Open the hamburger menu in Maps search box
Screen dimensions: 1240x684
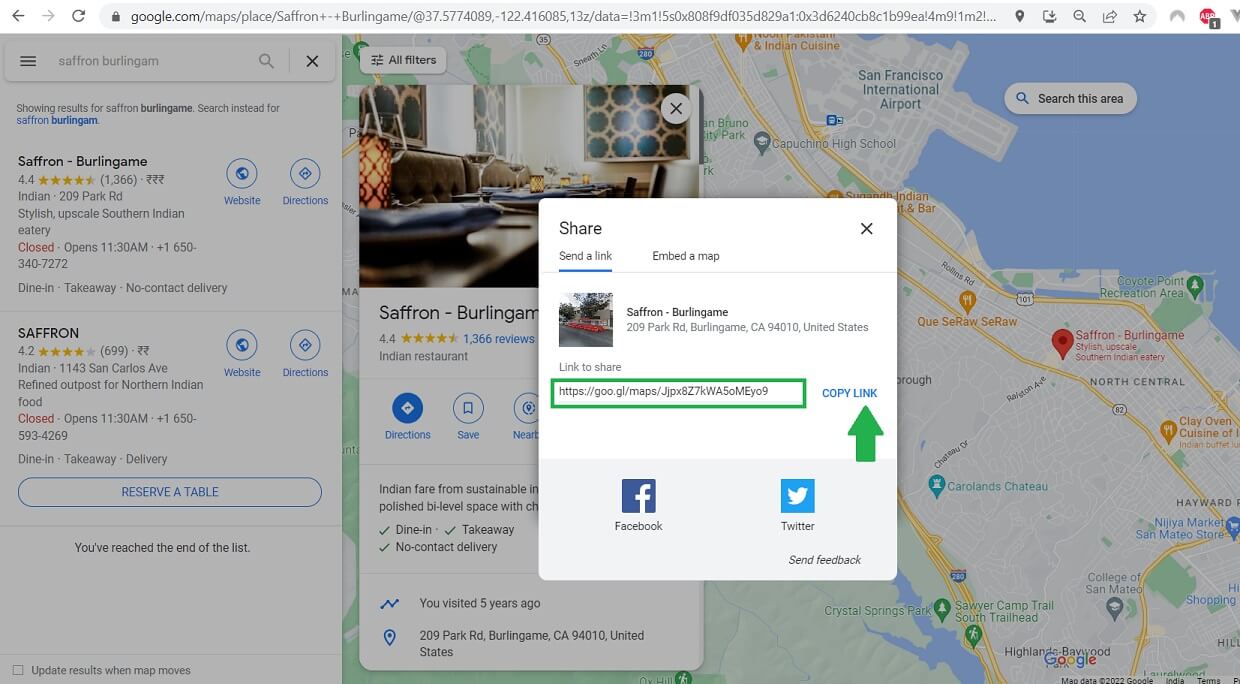(x=28, y=61)
